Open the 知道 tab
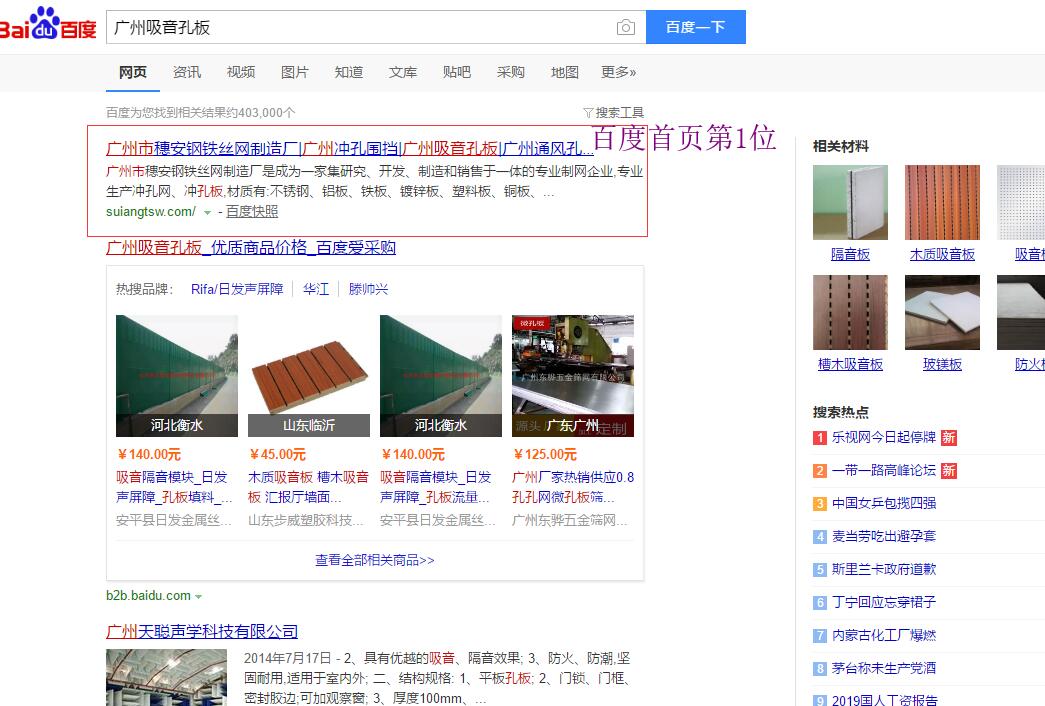Screen dimensions: 1045x706 coord(349,72)
